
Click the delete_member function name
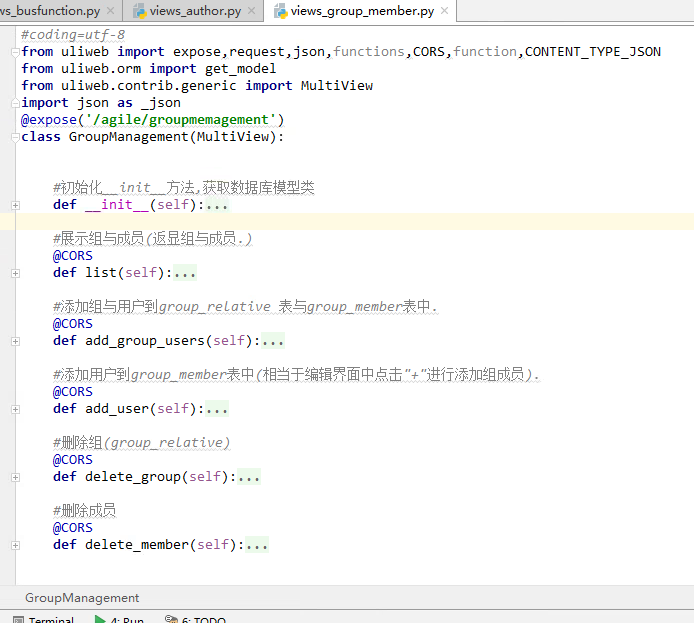pyautogui.click(x=137, y=545)
